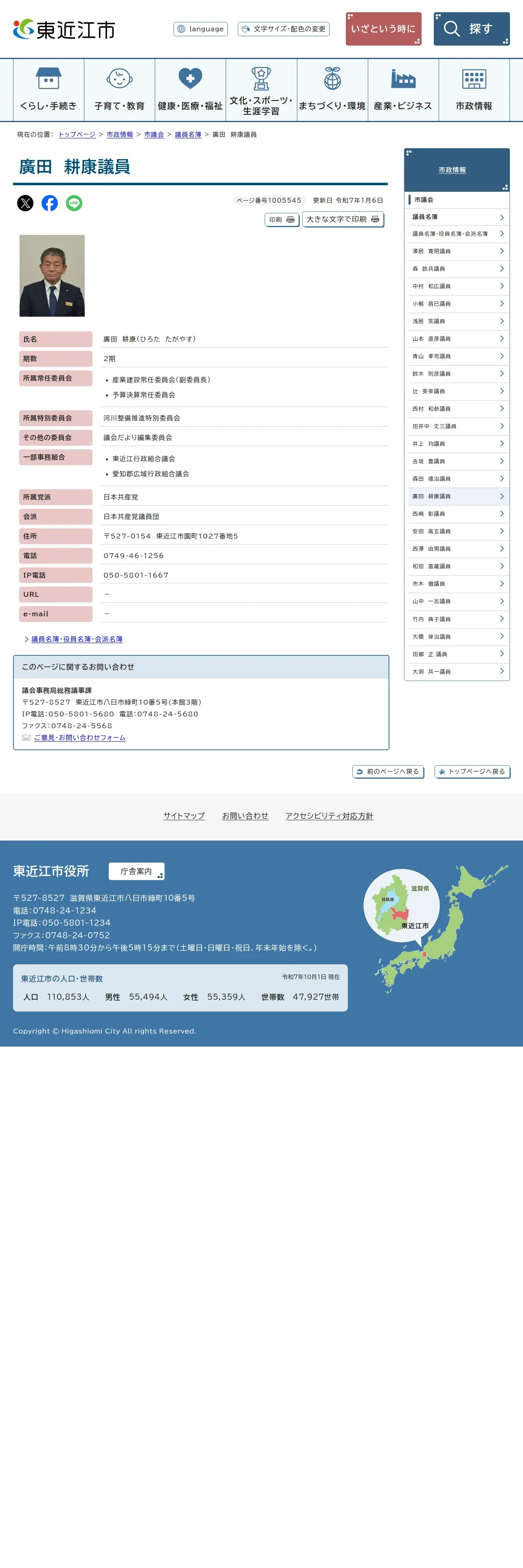Viewport: 523px width, 1568px height.
Task: Open the 健康・医療・福祉 heart icon
Action: 190,79
